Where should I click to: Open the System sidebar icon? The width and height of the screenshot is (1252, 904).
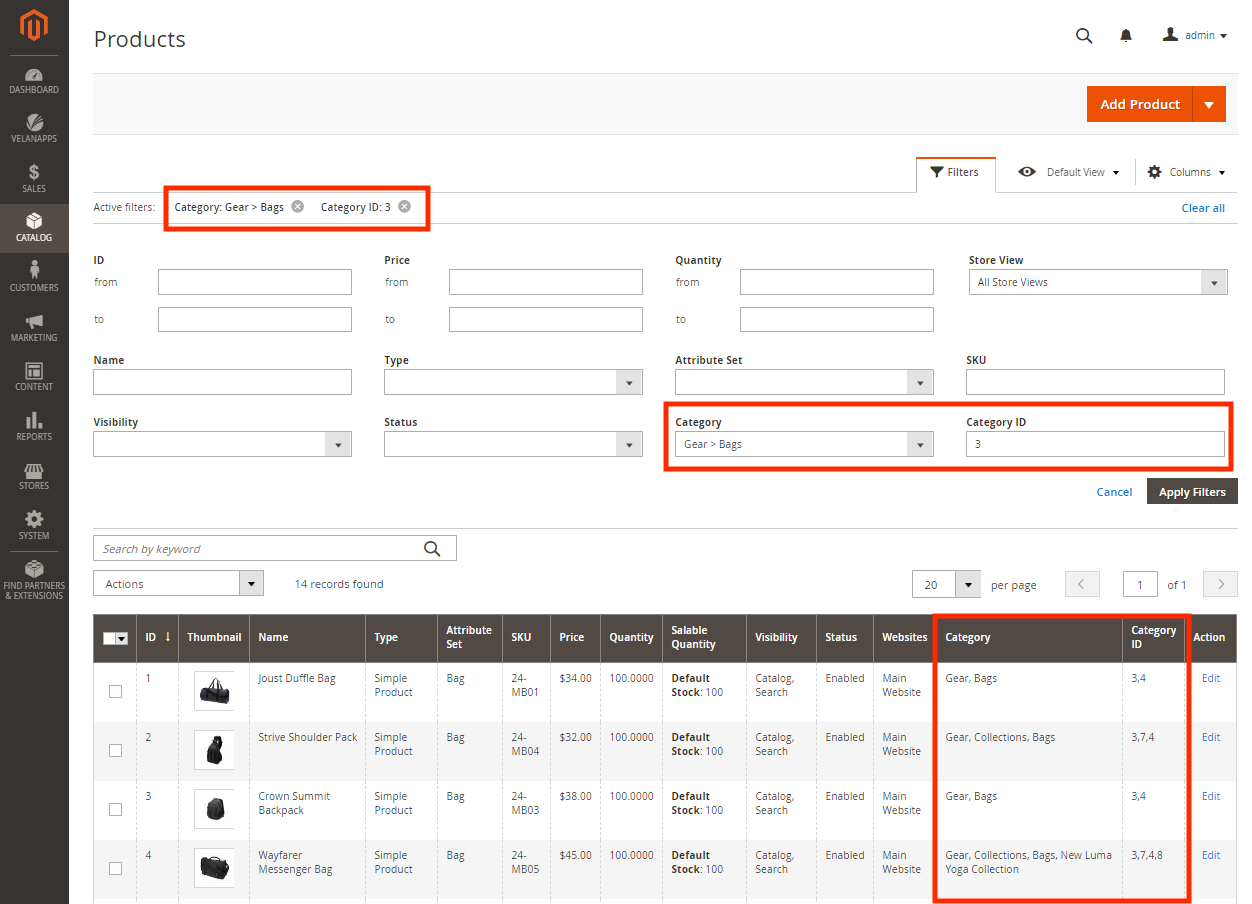(34, 524)
